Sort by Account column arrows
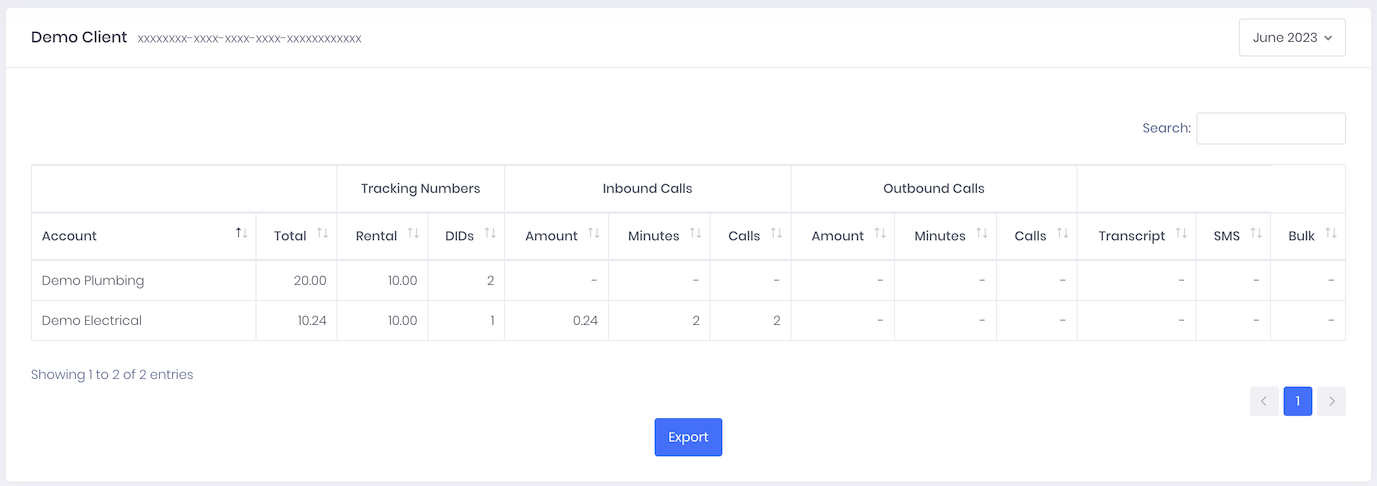 pos(241,233)
